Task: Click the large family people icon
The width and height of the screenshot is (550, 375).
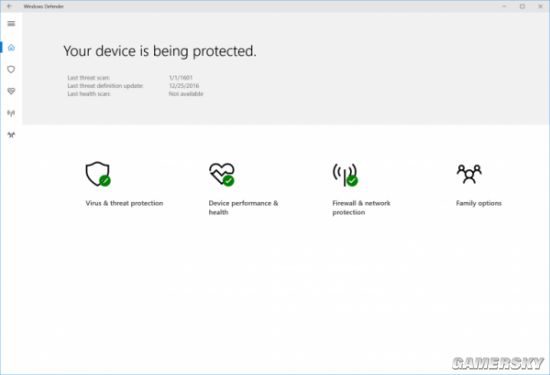Action: pyautogui.click(x=469, y=174)
